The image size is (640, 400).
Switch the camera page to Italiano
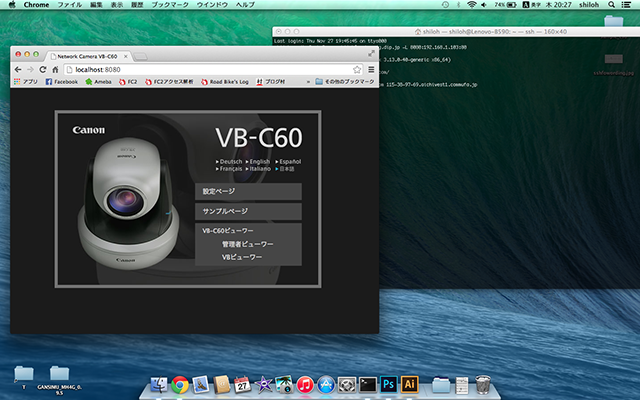click(x=258, y=169)
